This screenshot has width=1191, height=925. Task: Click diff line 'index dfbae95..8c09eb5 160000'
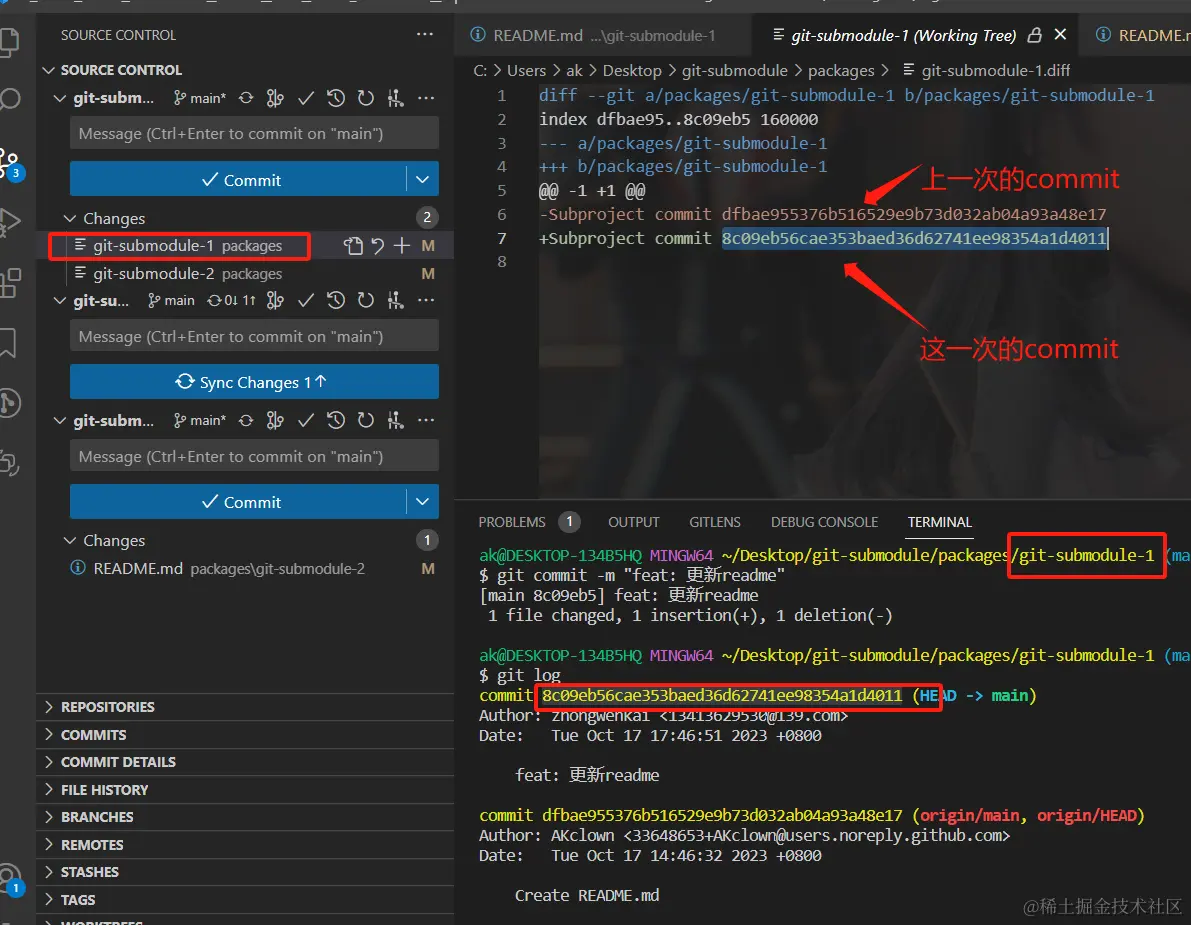click(678, 119)
